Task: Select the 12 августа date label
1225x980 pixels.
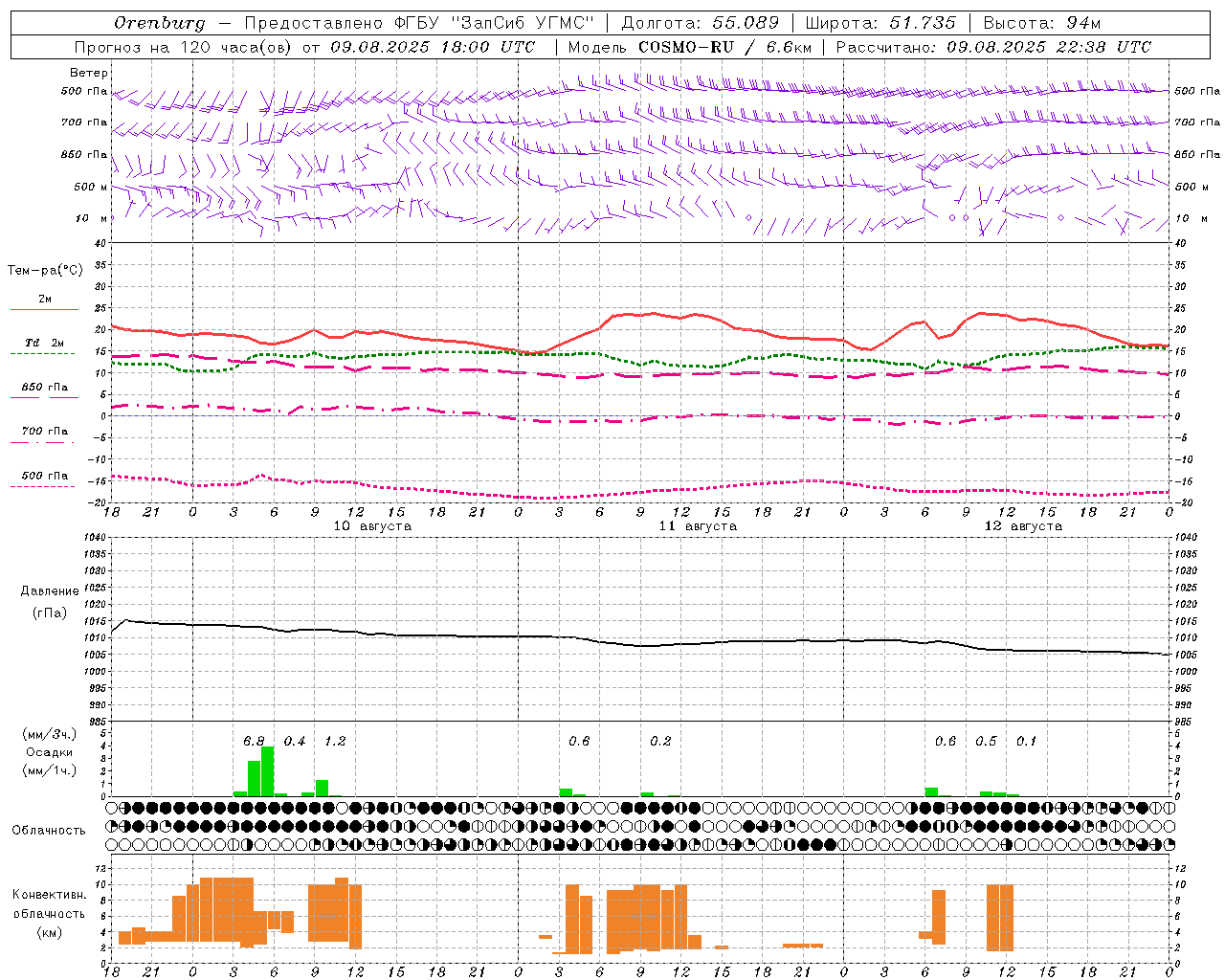Action: tap(1023, 526)
